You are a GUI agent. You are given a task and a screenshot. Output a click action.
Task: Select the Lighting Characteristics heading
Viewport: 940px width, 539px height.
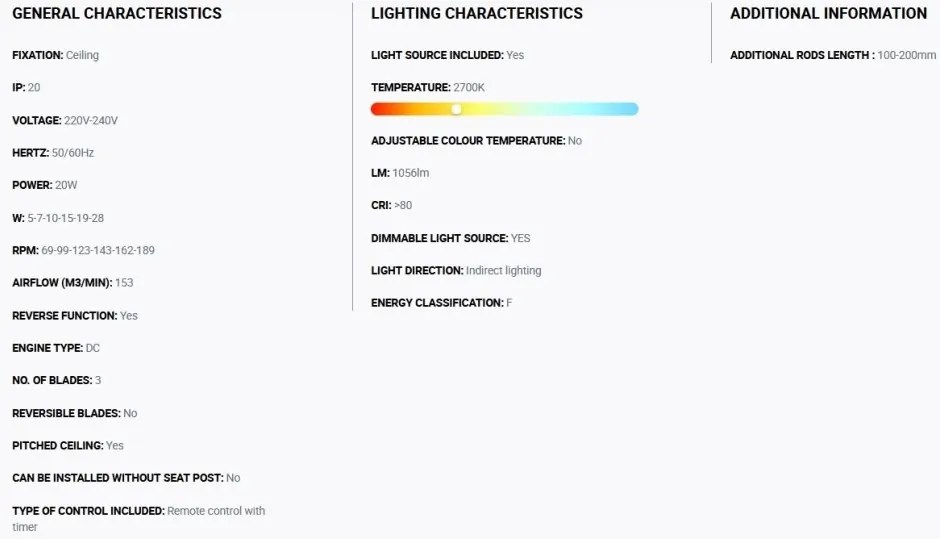477,13
